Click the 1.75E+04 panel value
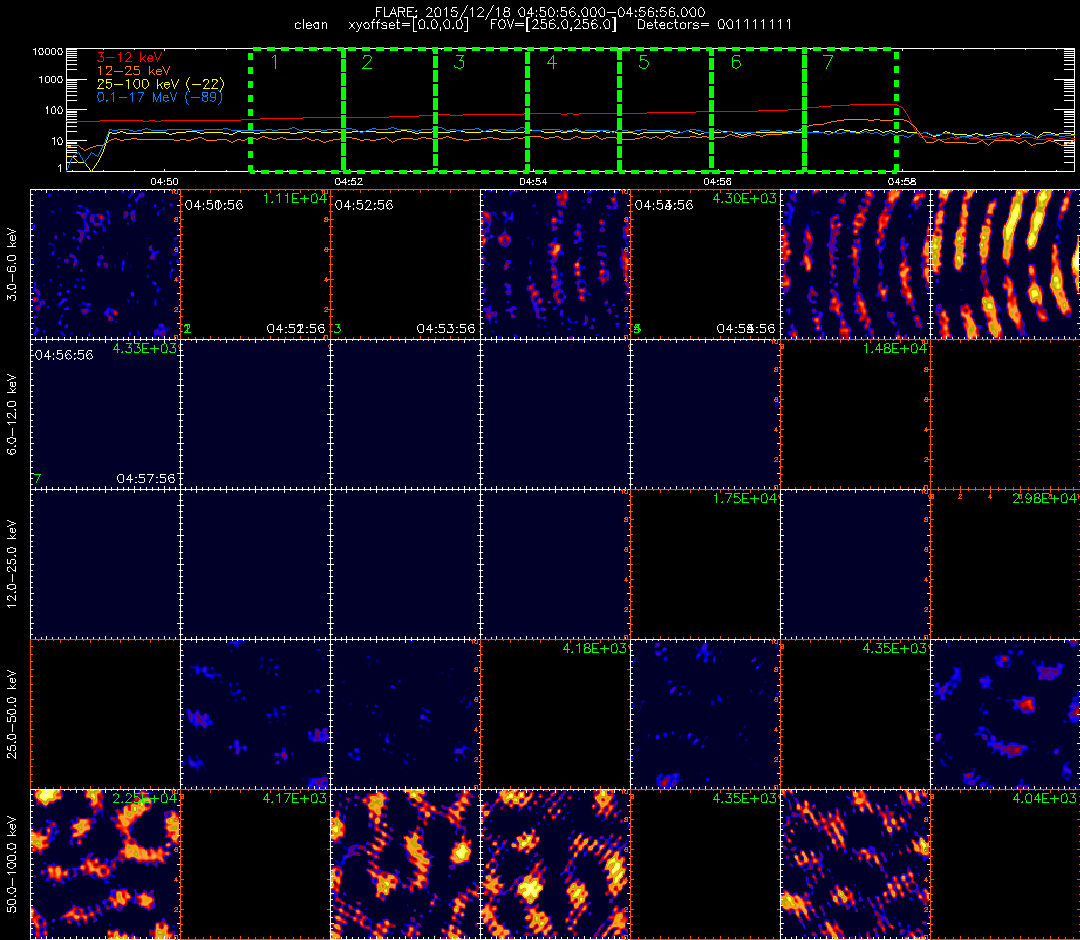 coord(745,499)
